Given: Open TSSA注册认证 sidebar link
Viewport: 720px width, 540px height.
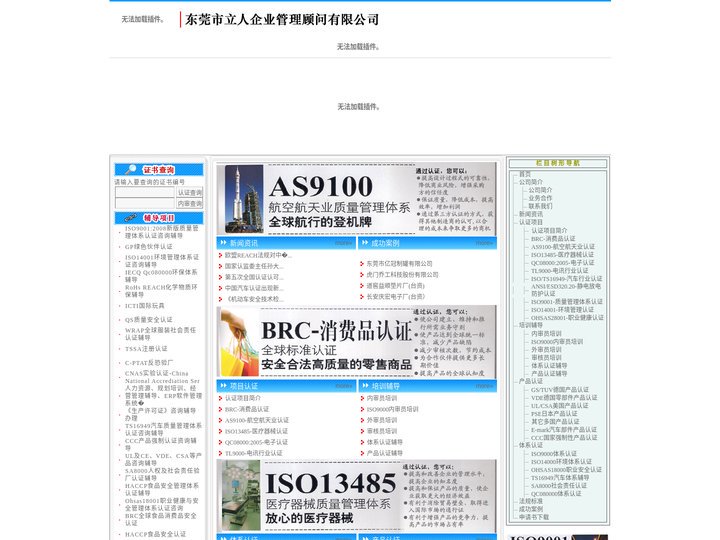Looking at the screenshot, I should [146, 349].
